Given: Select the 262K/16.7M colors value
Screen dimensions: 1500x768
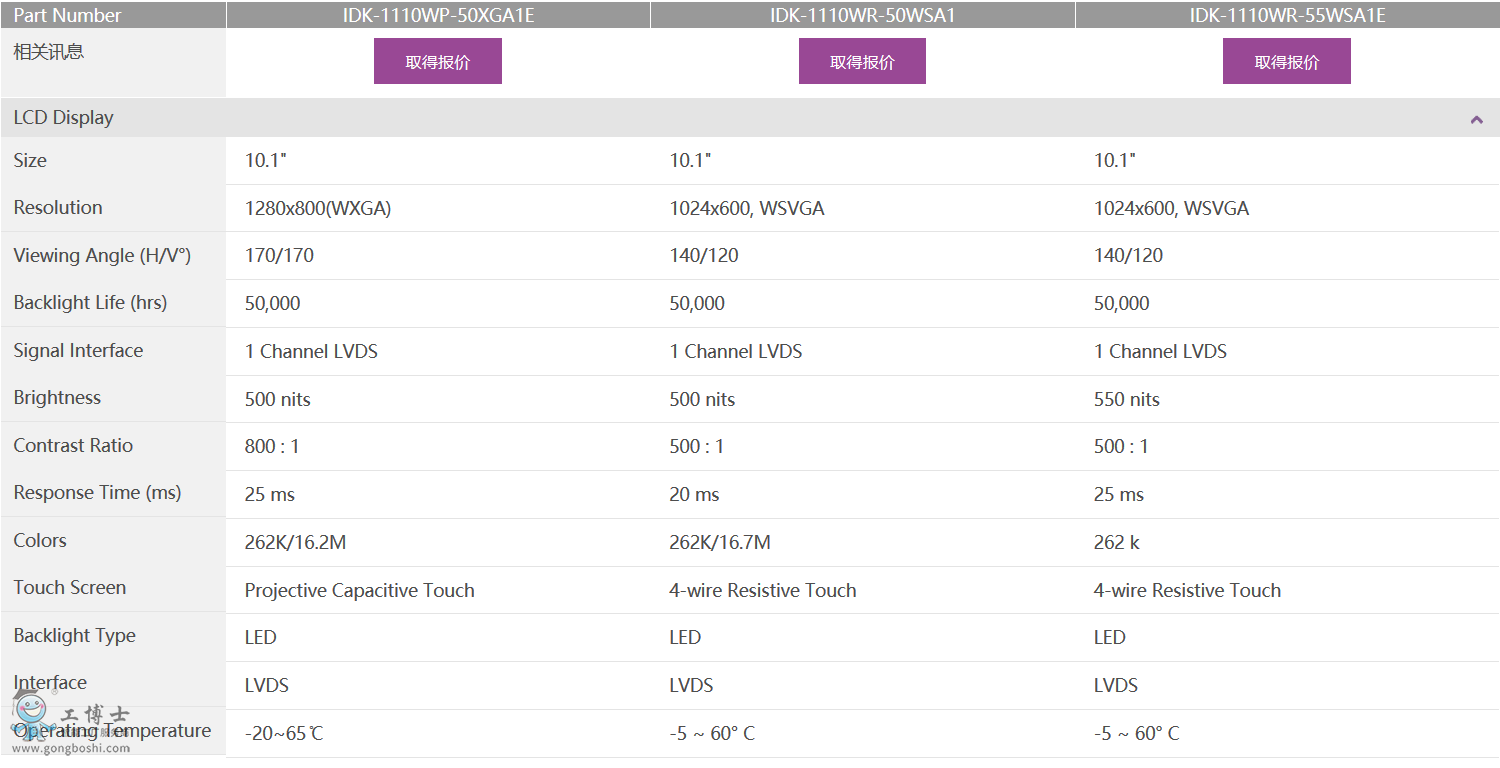Looking at the screenshot, I should [x=719, y=543].
